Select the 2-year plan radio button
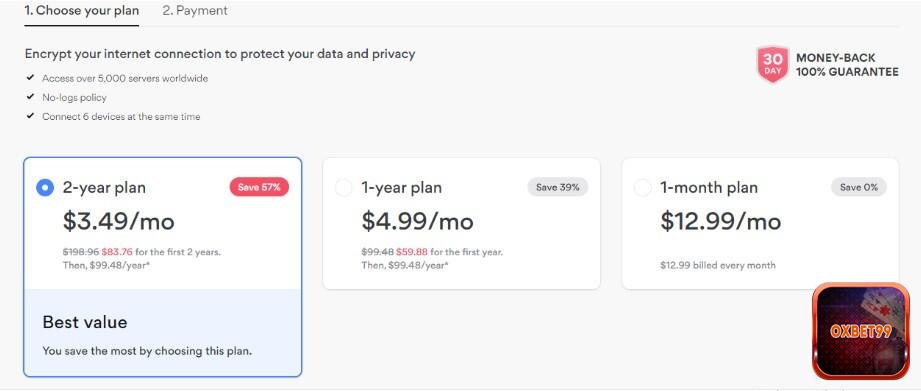The width and height of the screenshot is (921, 391). pos(45,188)
